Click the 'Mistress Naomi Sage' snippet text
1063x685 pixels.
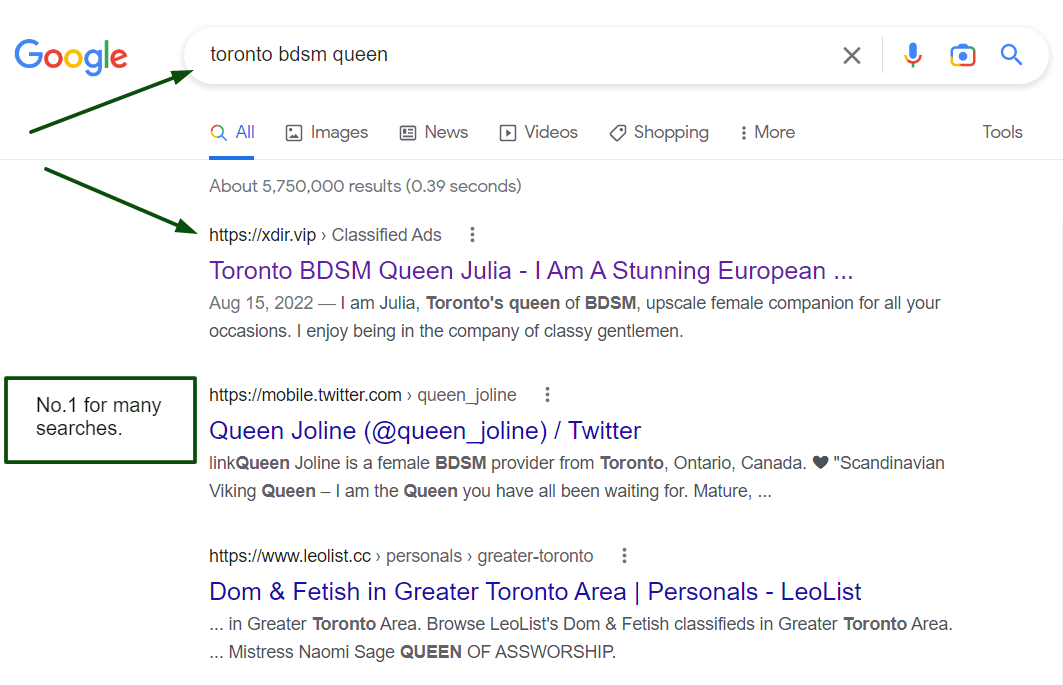point(312,652)
